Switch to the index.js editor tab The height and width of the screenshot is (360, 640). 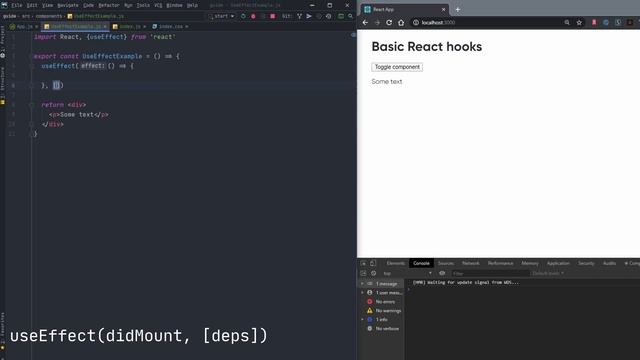pos(129,27)
